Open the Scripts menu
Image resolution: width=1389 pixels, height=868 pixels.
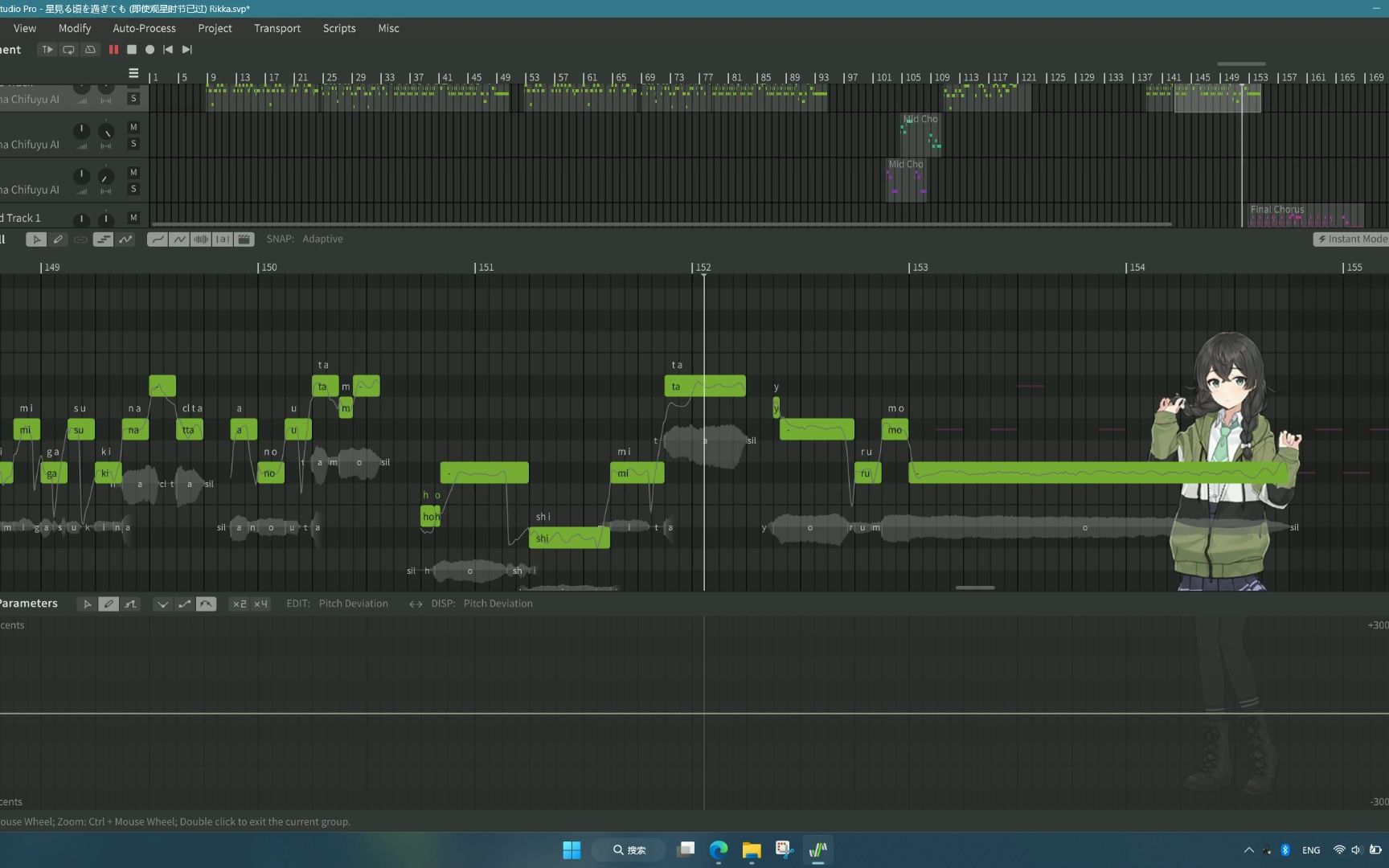pyautogui.click(x=339, y=28)
